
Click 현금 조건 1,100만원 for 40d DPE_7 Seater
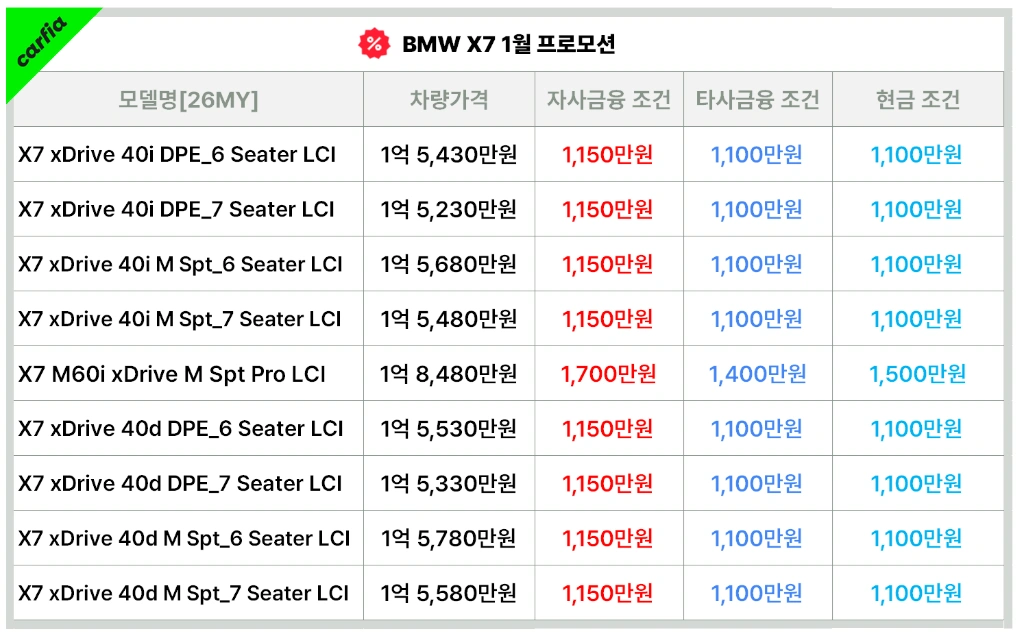pyautogui.click(x=916, y=484)
